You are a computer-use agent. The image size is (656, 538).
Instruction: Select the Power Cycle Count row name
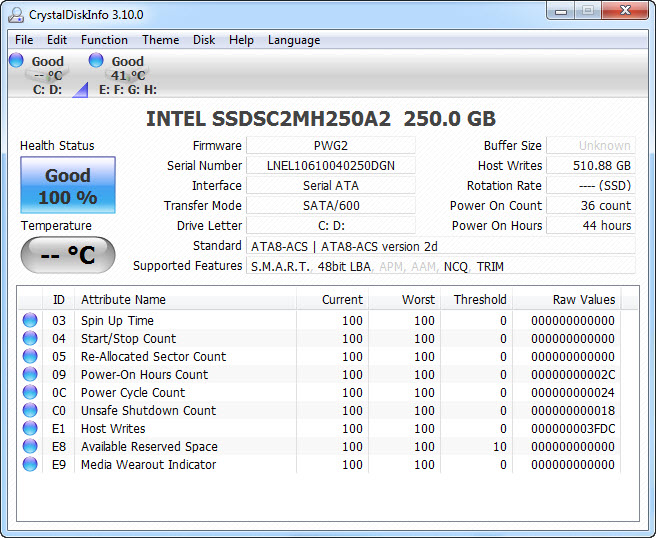[133, 392]
